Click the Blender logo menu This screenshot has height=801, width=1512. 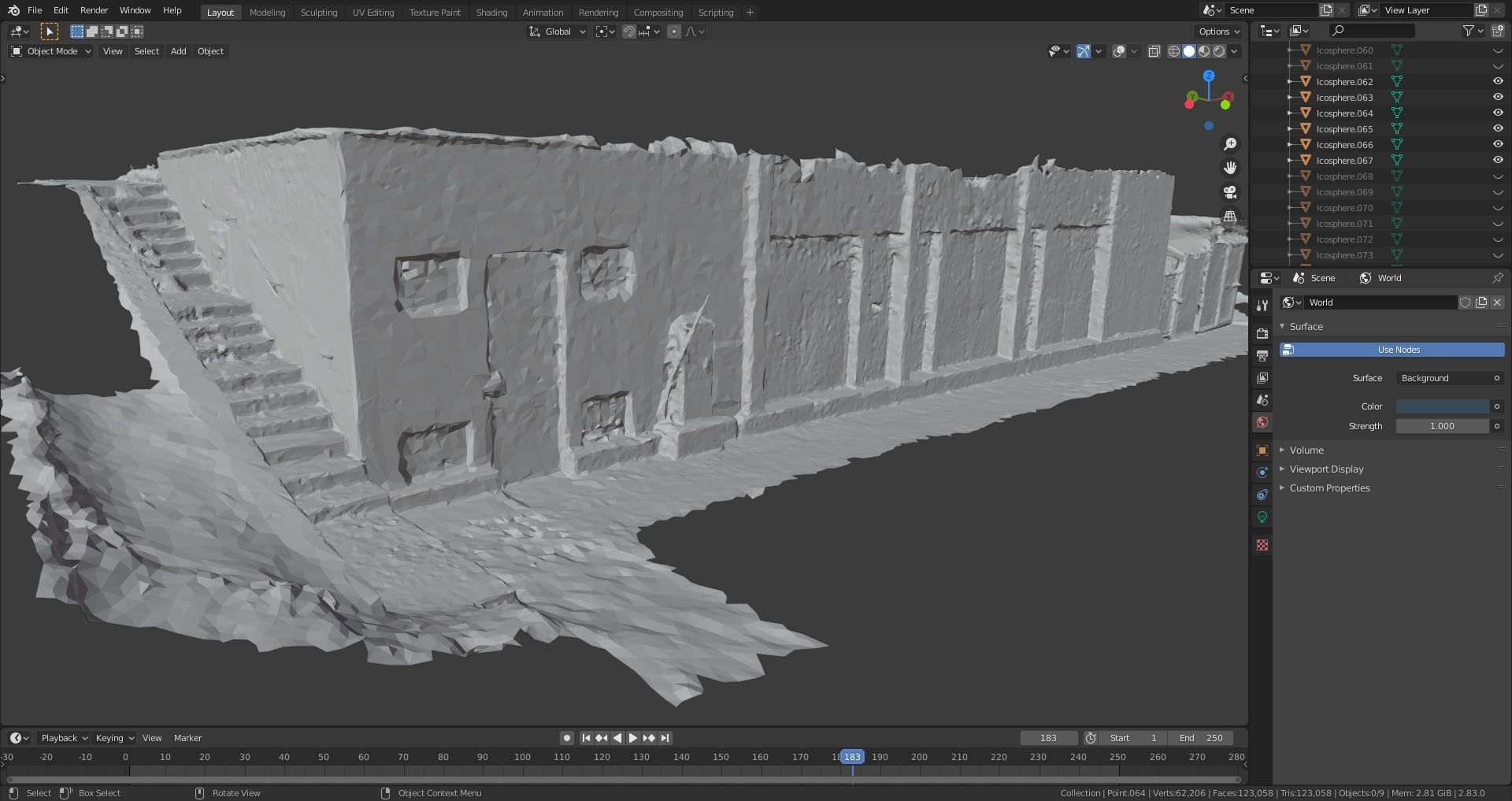click(13, 10)
